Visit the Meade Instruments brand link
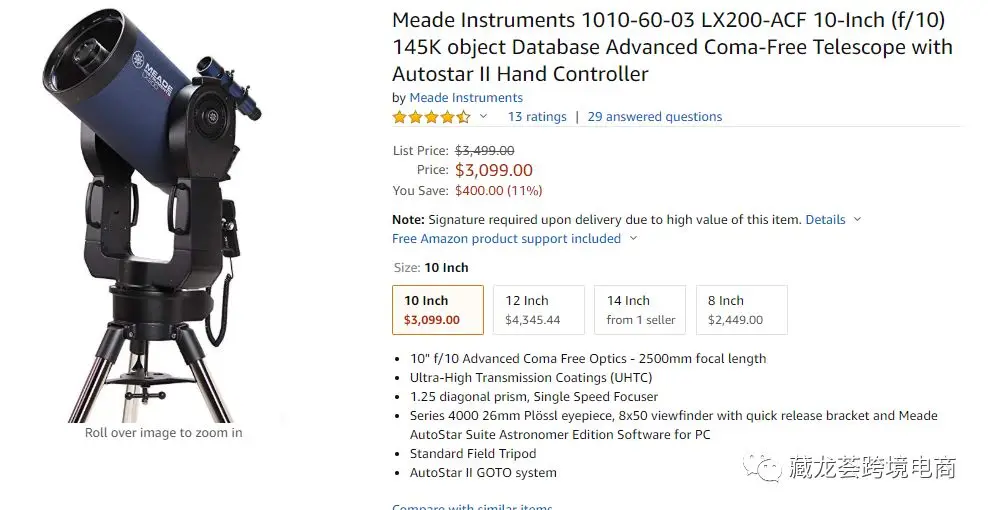 466,98
